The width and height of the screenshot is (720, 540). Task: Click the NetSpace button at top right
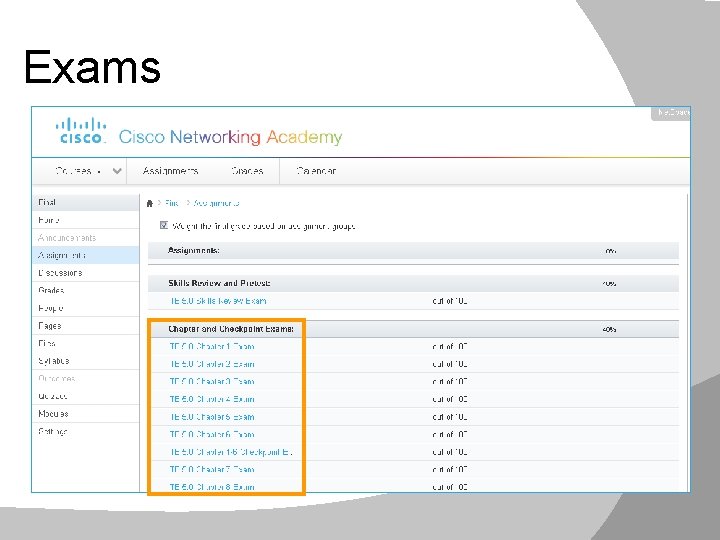click(x=671, y=113)
